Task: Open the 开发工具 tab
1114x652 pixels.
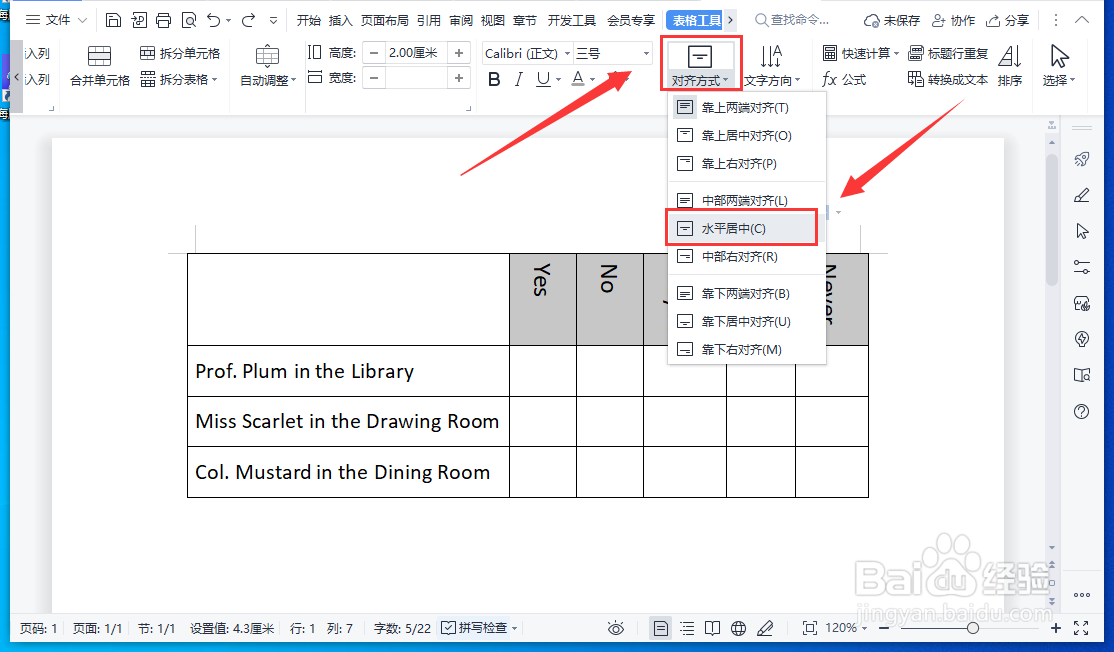Action: tap(572, 21)
